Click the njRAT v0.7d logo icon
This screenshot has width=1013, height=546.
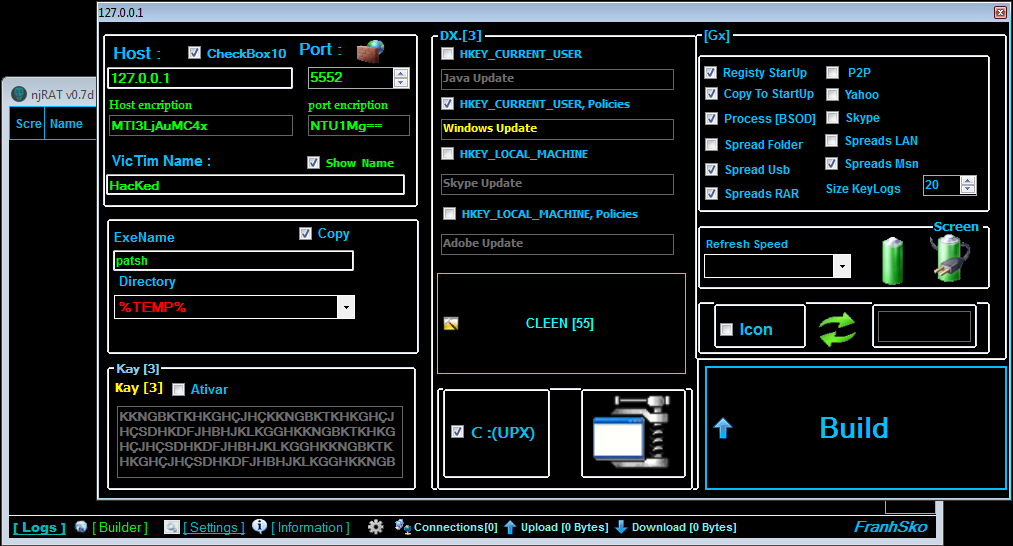(19, 94)
